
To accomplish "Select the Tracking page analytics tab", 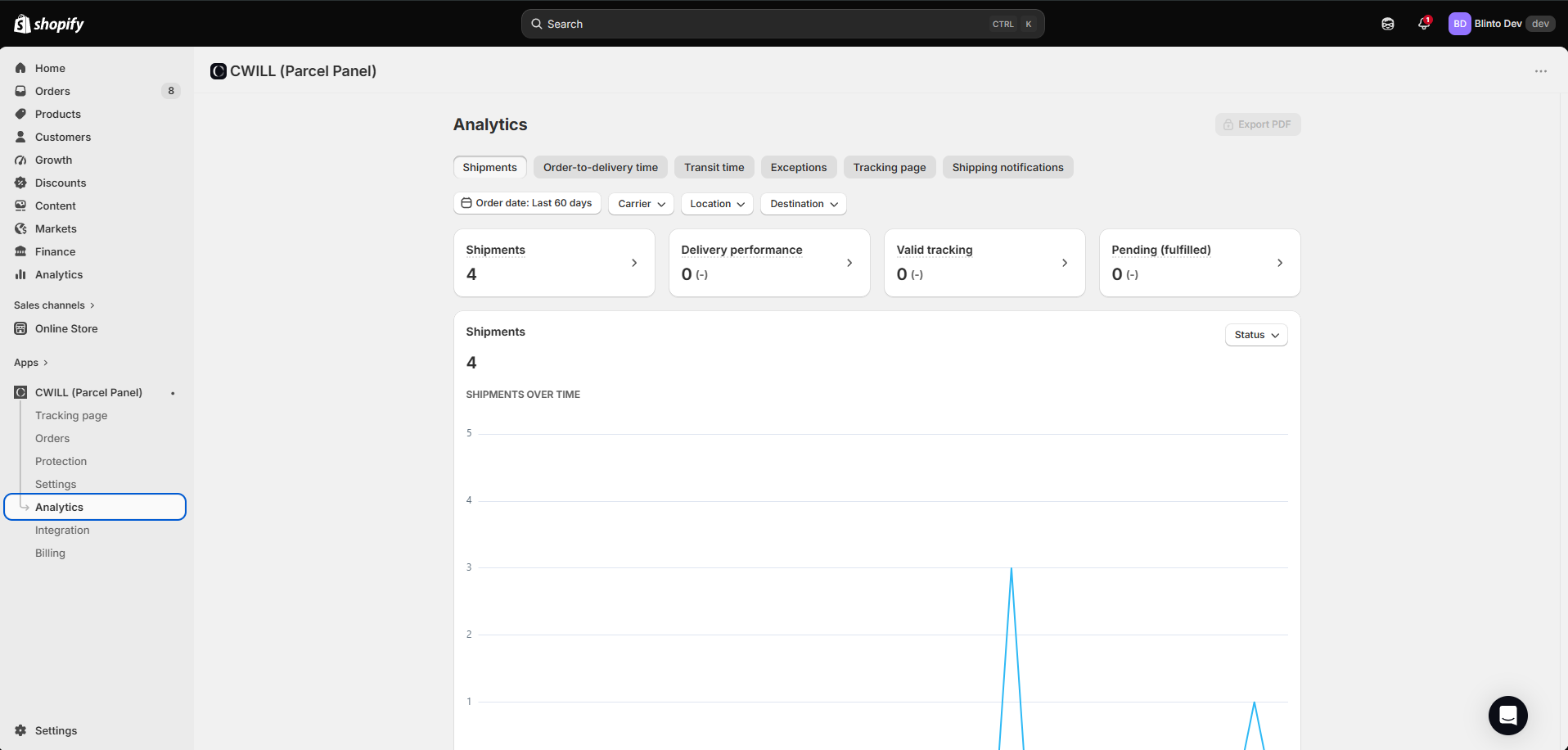I will [x=890, y=167].
